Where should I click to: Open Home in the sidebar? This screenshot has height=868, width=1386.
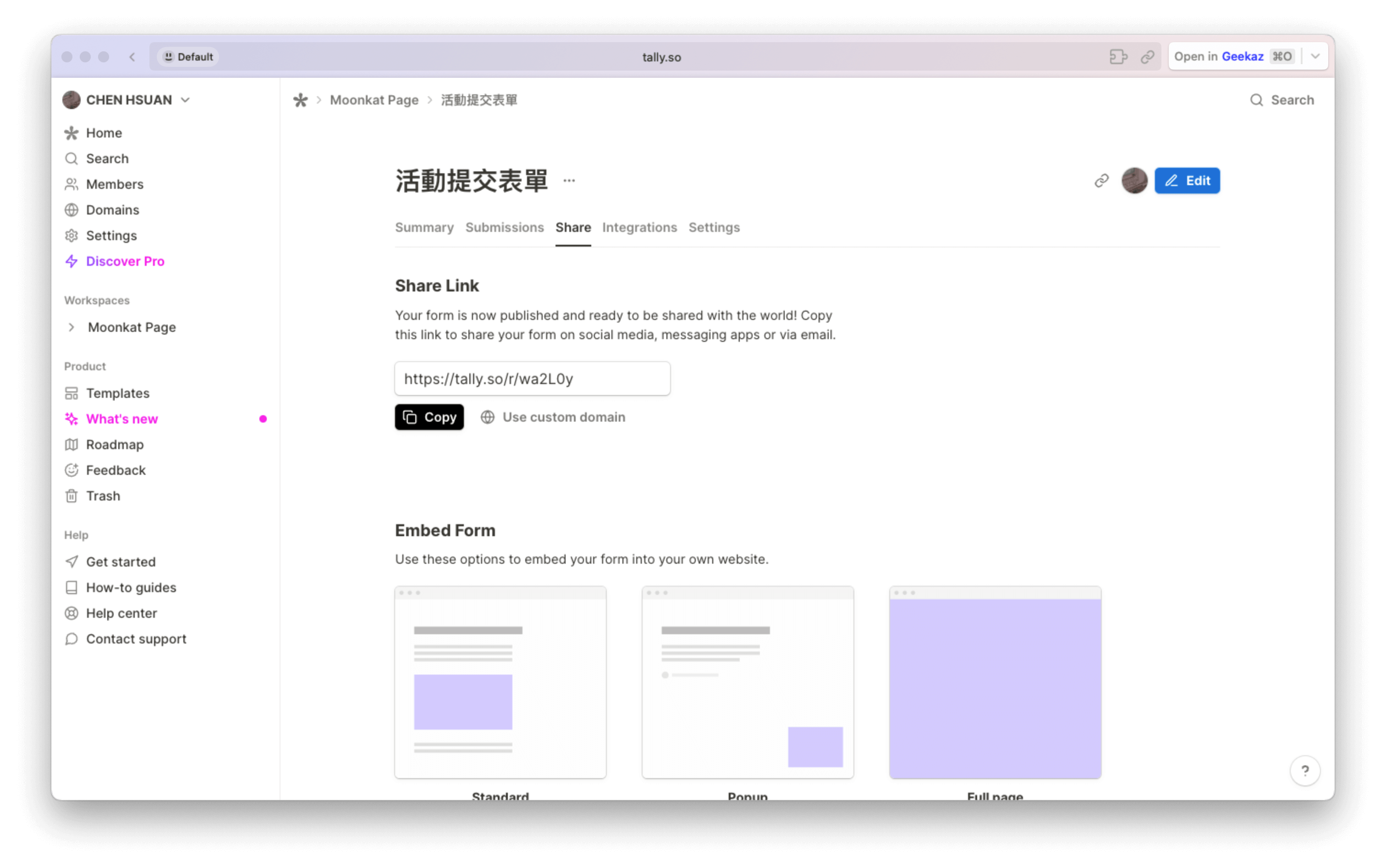pyautogui.click(x=104, y=132)
